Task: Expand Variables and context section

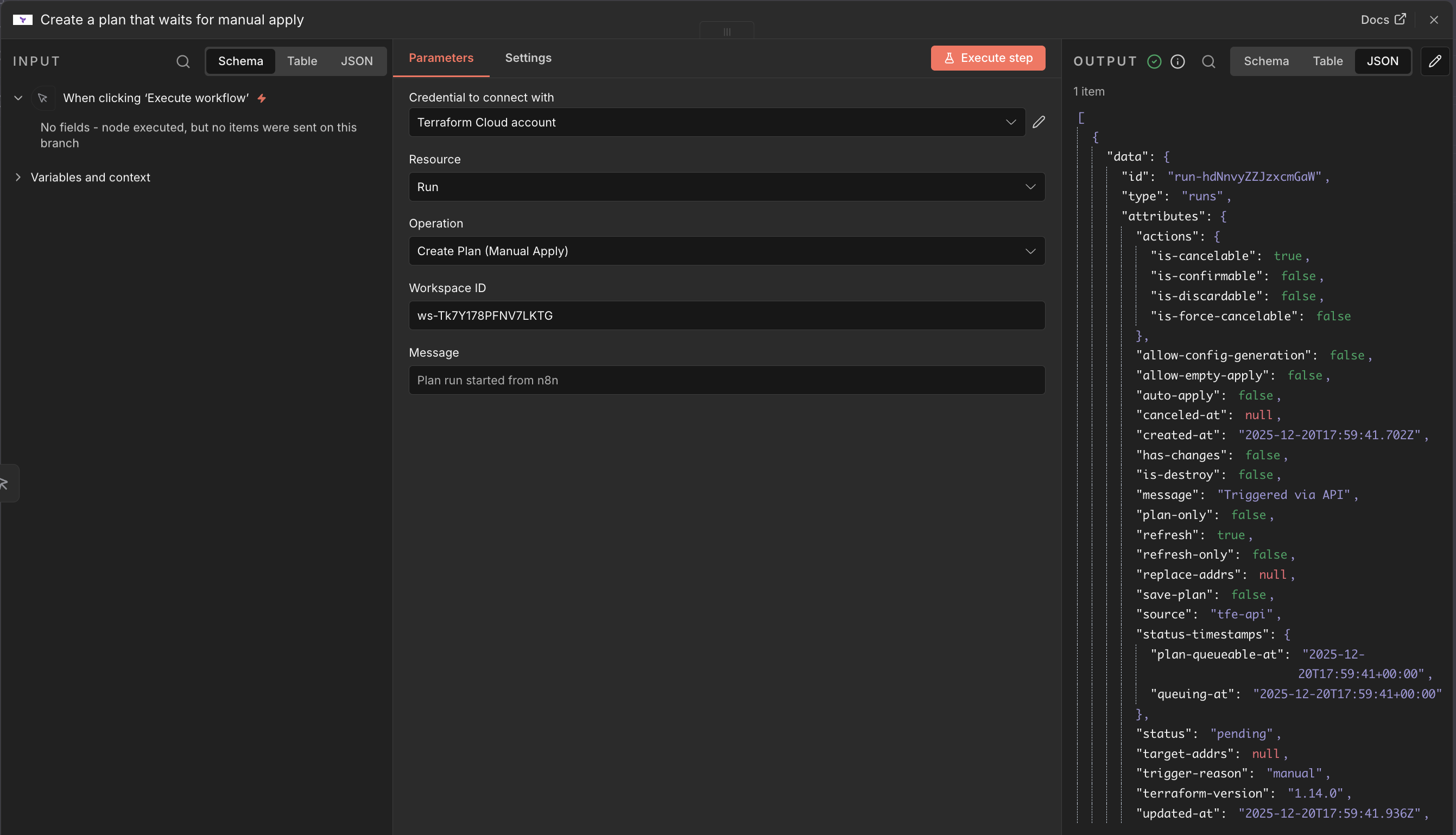Action: (18, 177)
